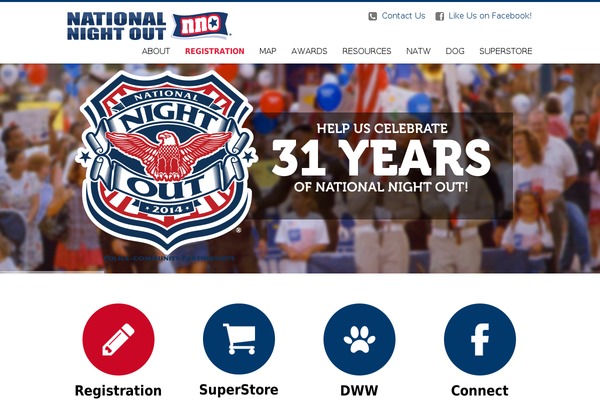Select DOG in the navigation bar

click(455, 51)
